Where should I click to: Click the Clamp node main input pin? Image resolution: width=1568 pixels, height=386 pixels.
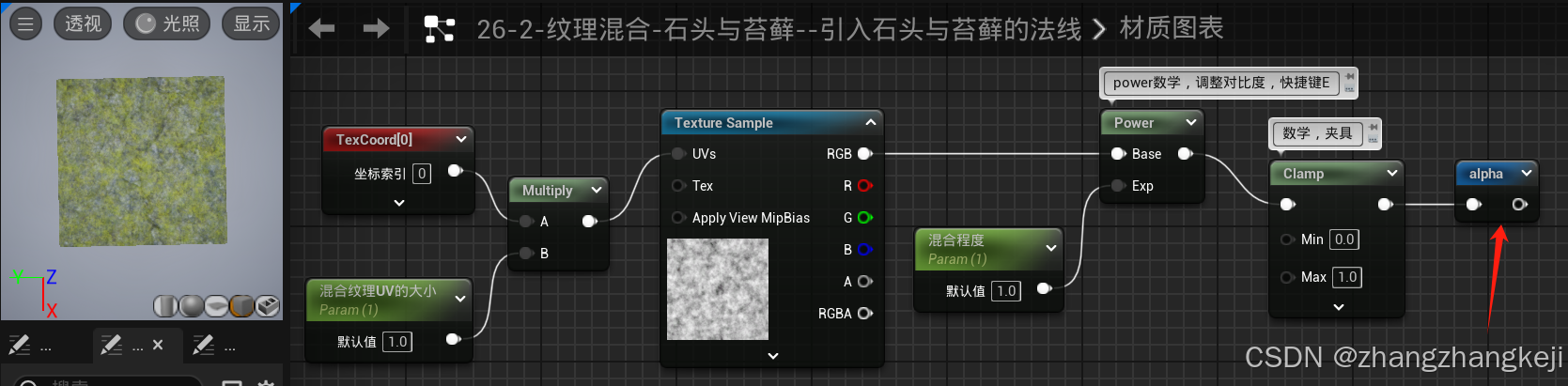(x=1287, y=205)
